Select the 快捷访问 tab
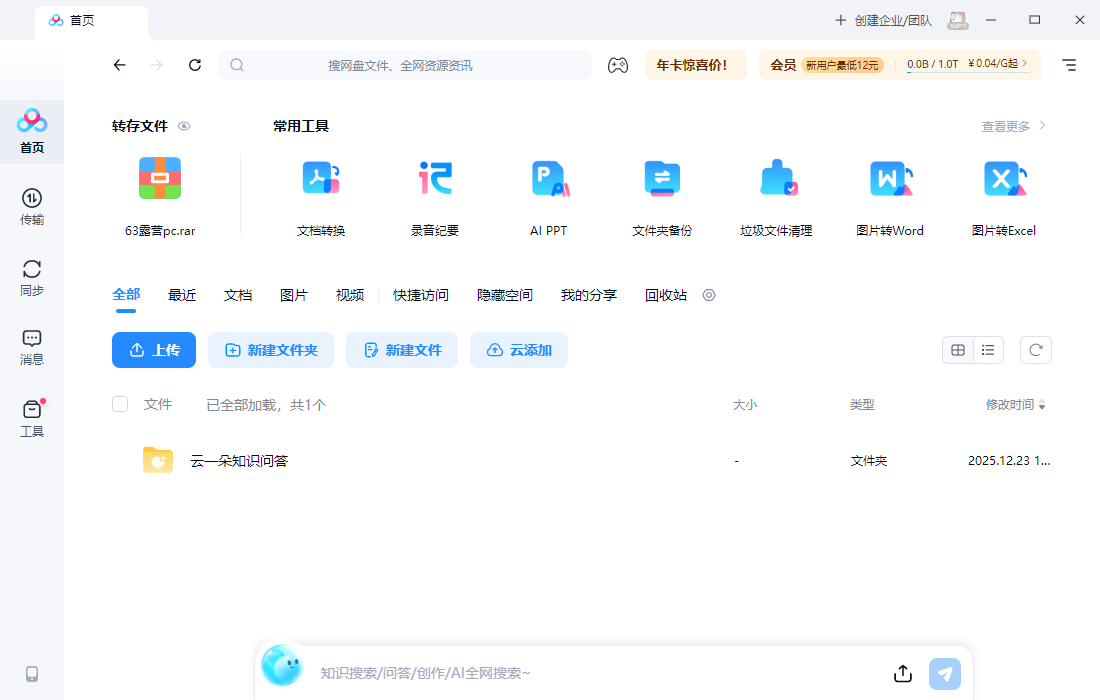Image resolution: width=1100 pixels, height=700 pixels. (x=421, y=295)
